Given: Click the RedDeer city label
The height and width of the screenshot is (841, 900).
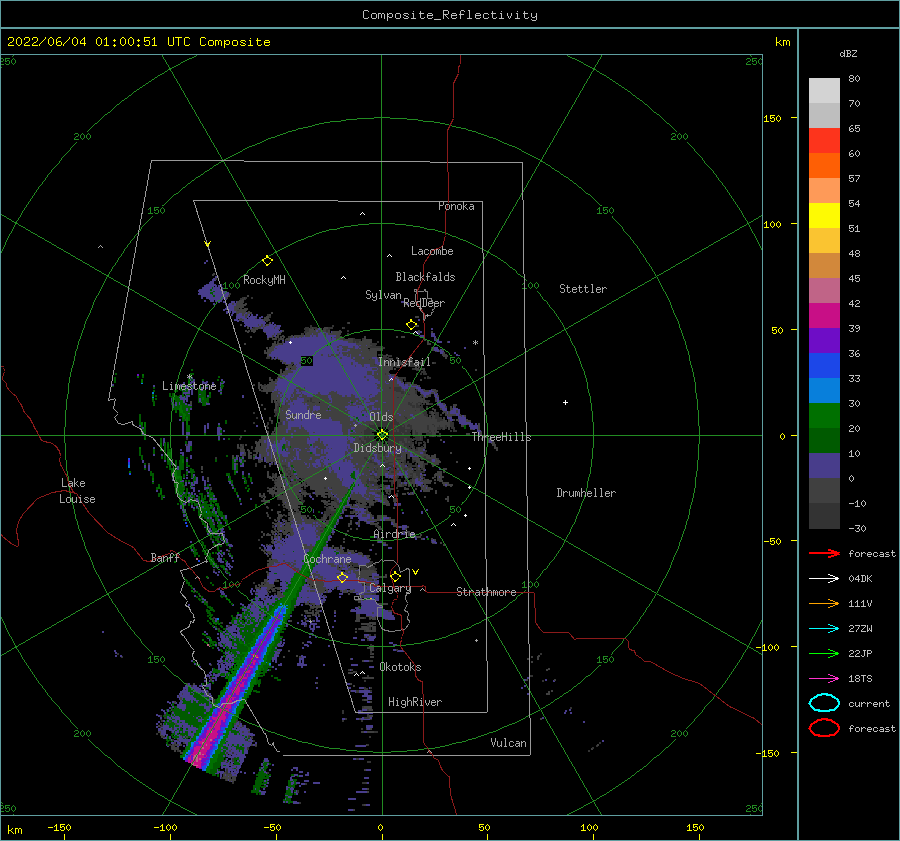Looking at the screenshot, I should tap(424, 303).
